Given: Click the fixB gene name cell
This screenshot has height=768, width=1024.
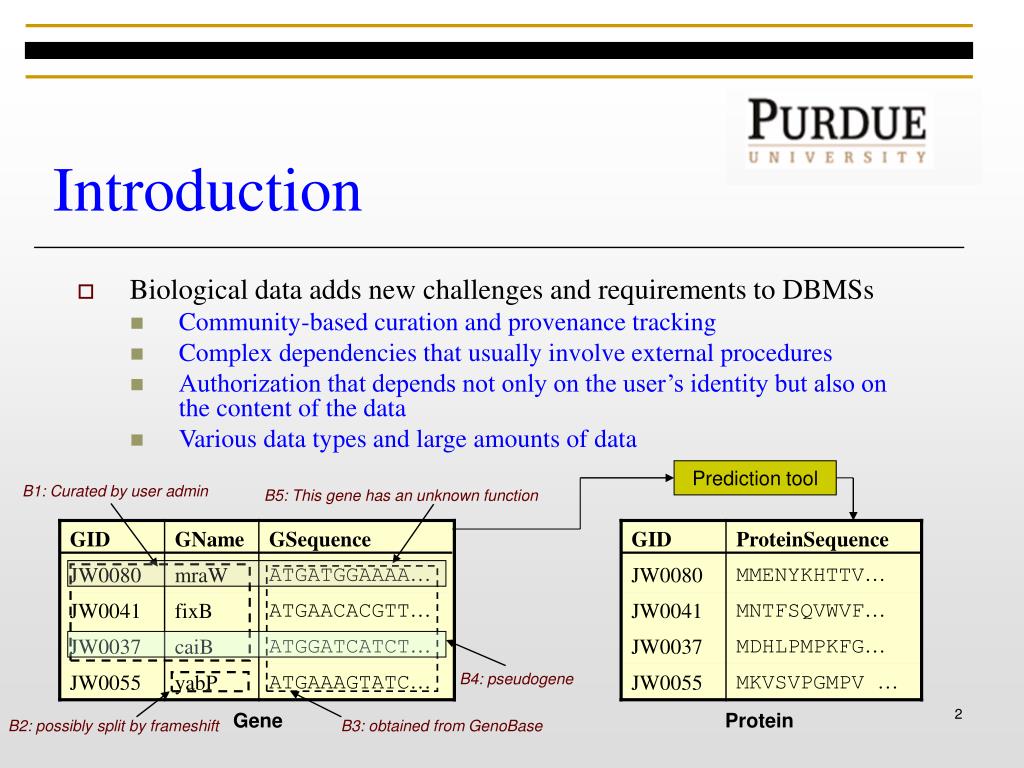Looking at the screenshot, I should [x=193, y=611].
